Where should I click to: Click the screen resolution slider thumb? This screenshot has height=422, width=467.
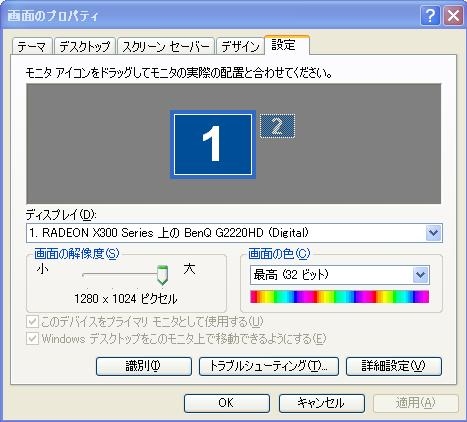pyautogui.click(x=162, y=275)
